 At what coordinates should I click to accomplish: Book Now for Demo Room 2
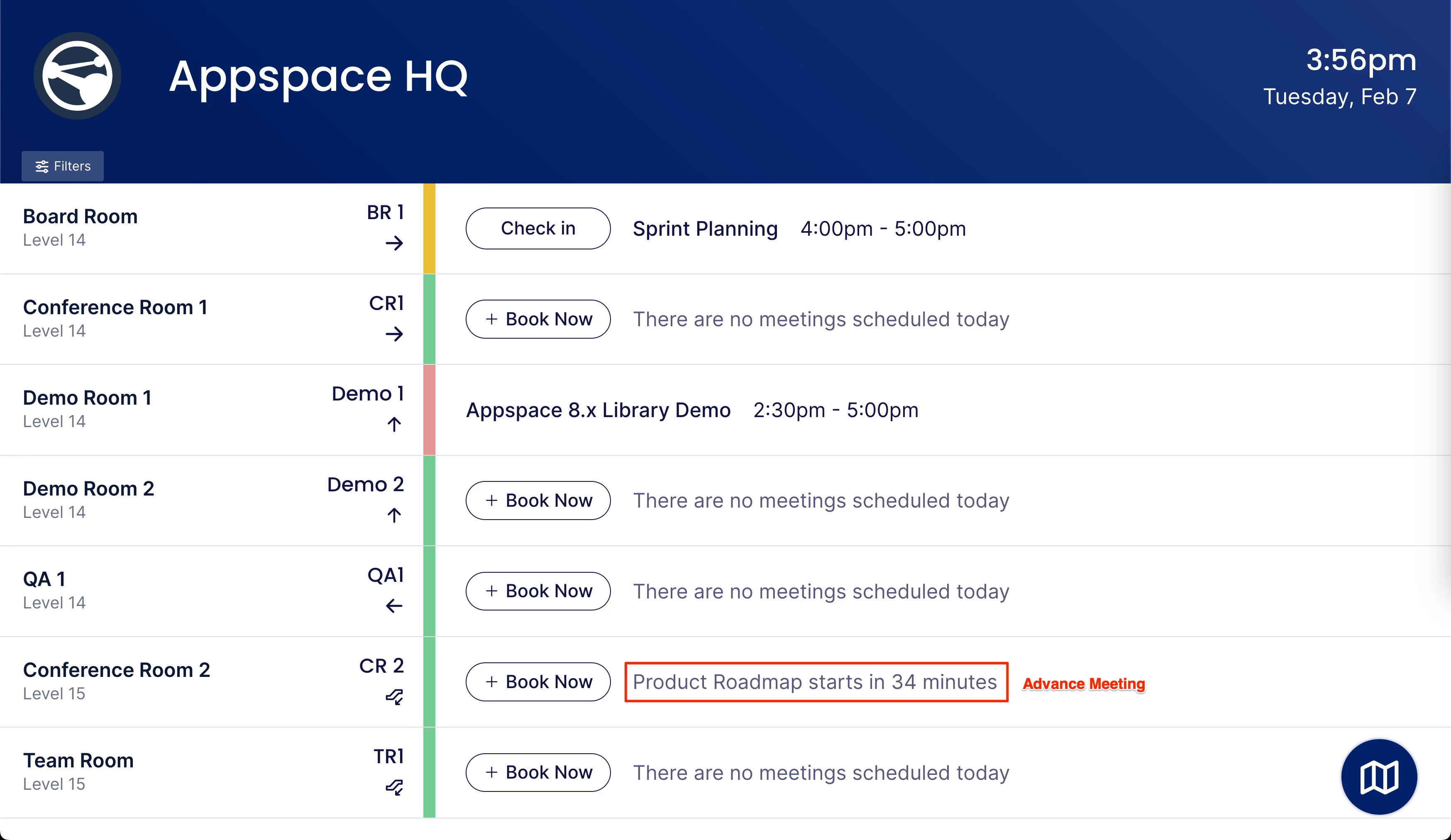pyautogui.click(x=538, y=501)
